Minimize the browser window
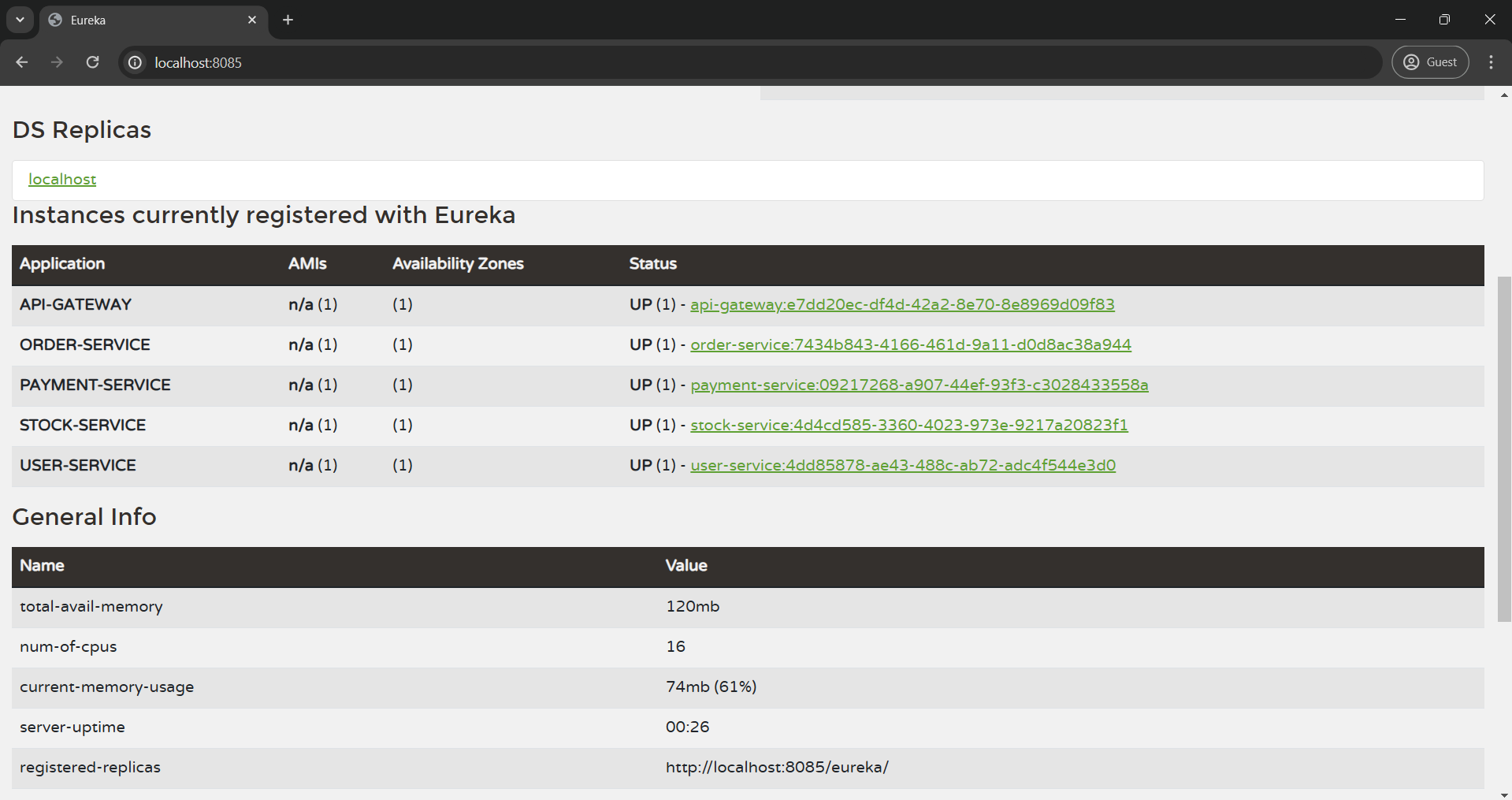This screenshot has height=800, width=1512. tap(1400, 20)
